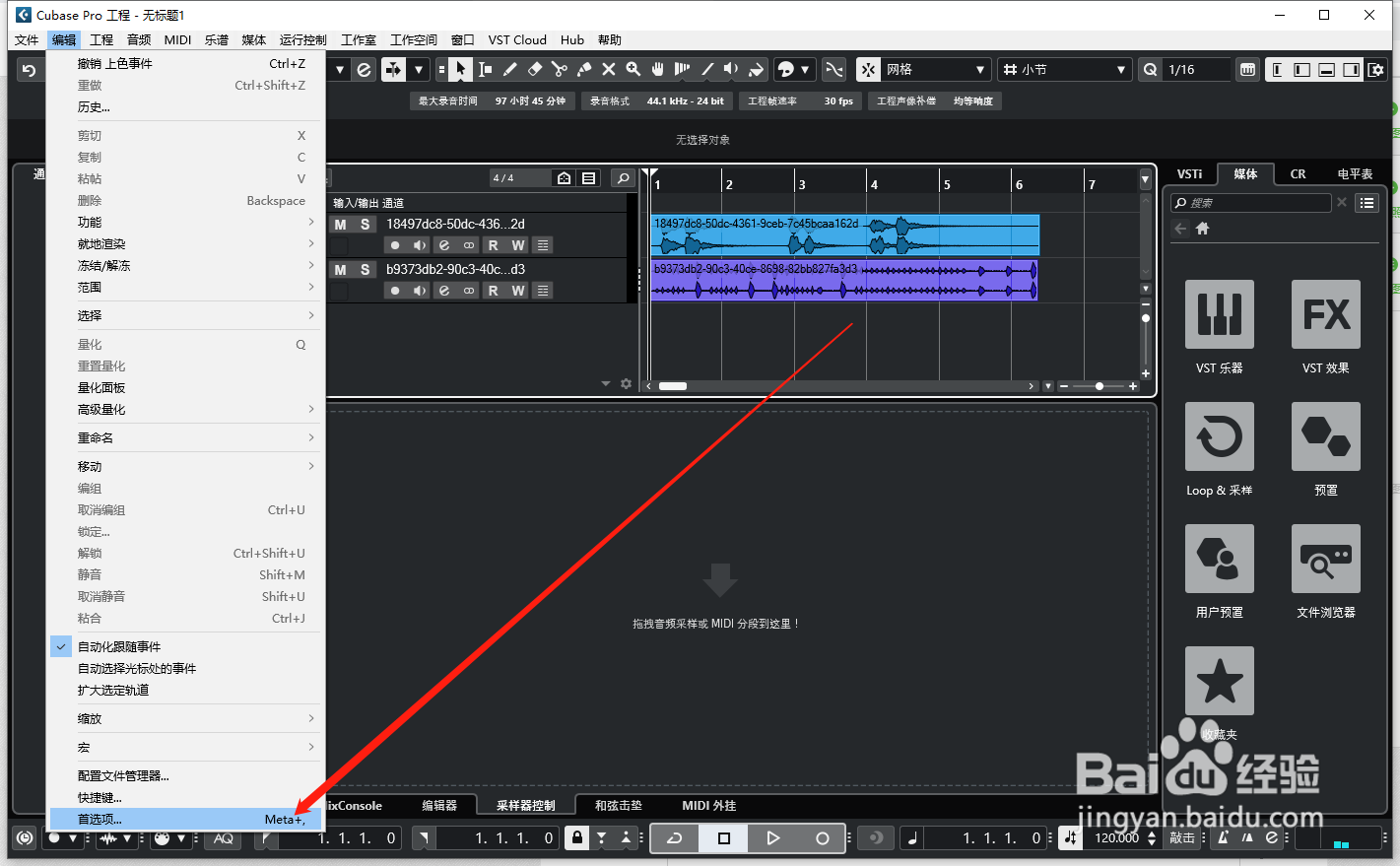Select the Range Selection tool
Image resolution: width=1400 pixels, height=866 pixels.
click(x=485, y=69)
